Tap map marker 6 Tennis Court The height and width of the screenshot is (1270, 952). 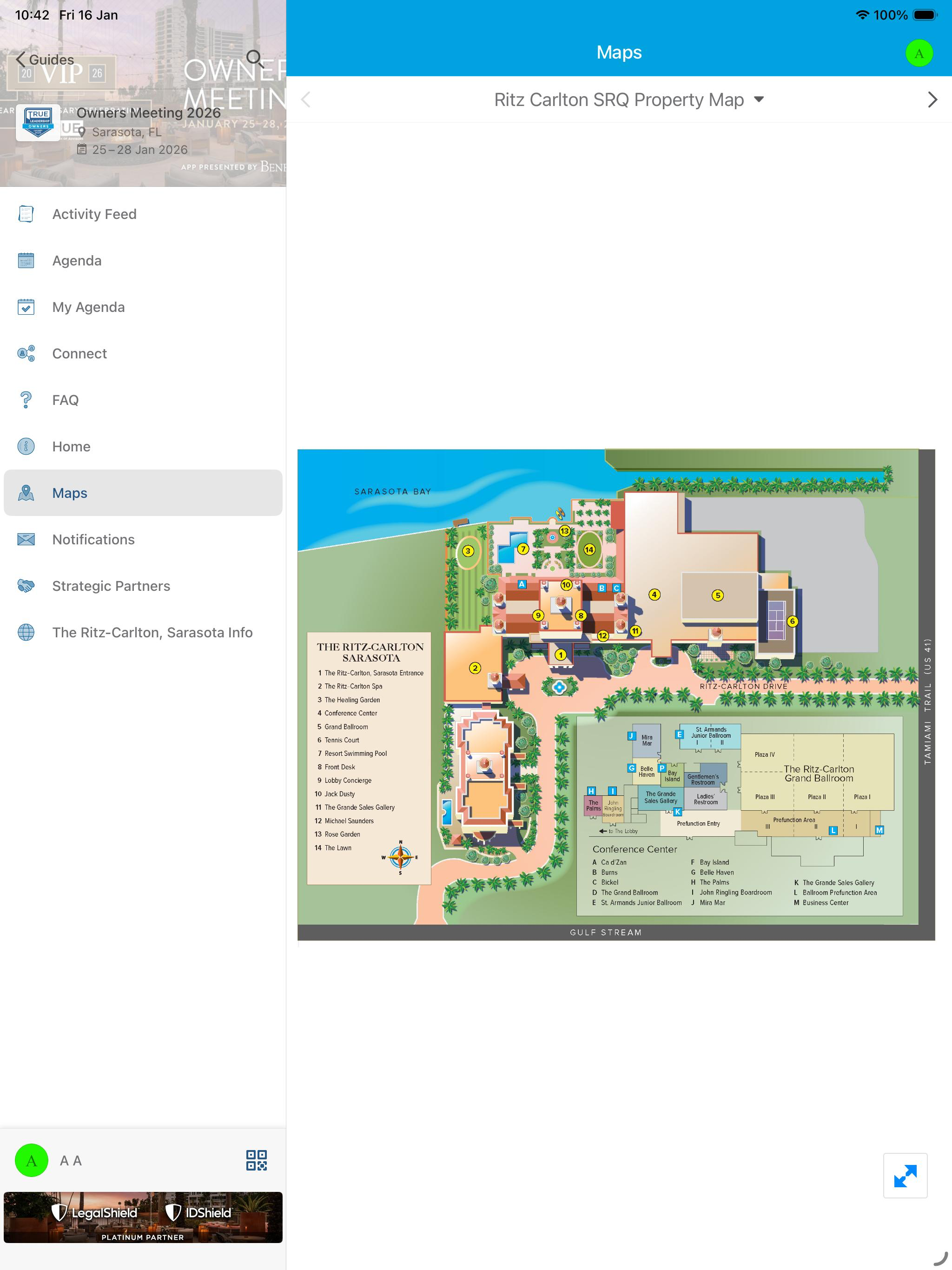(x=793, y=621)
